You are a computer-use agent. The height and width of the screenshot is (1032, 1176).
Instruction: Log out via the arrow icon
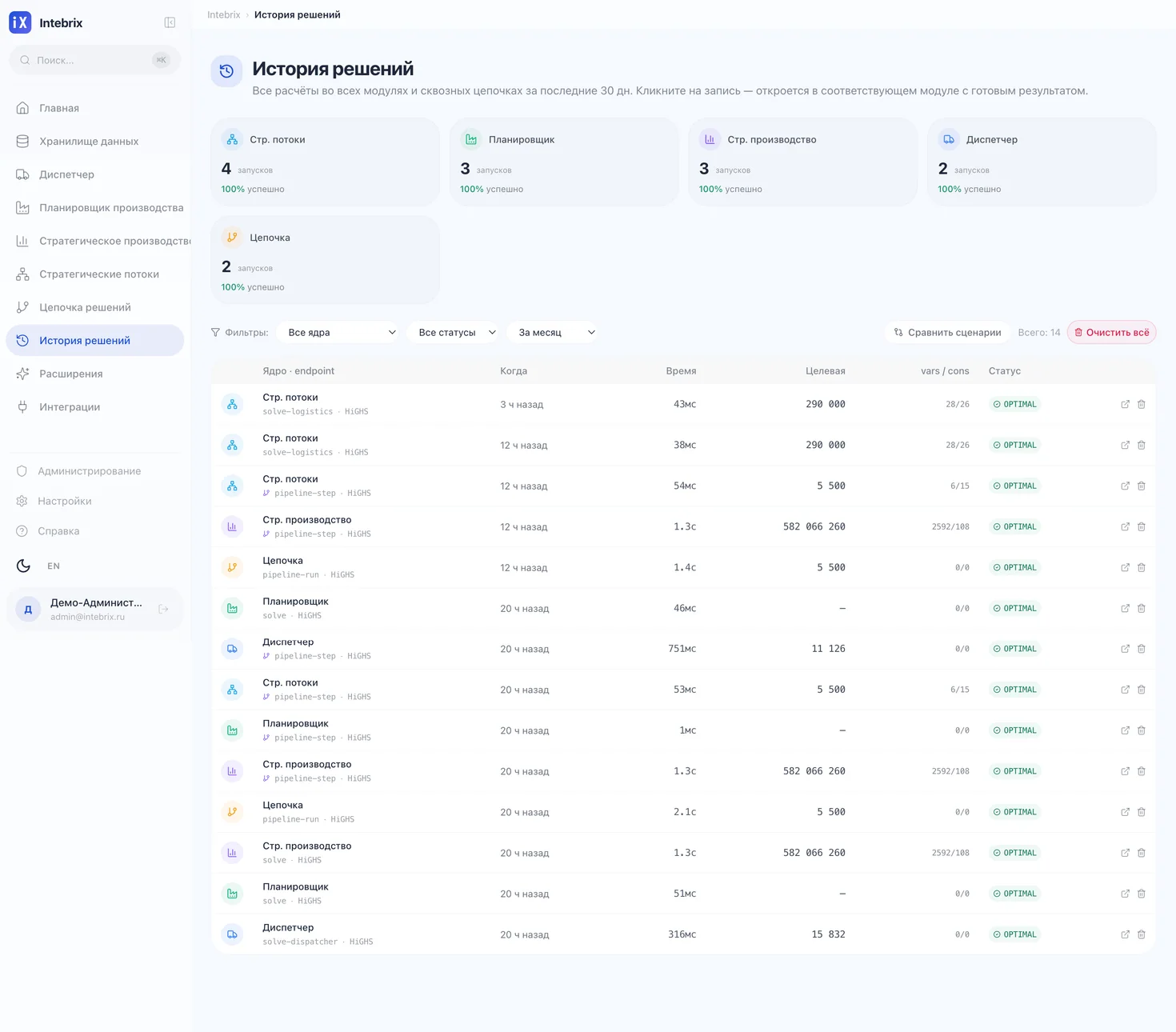pyautogui.click(x=164, y=610)
